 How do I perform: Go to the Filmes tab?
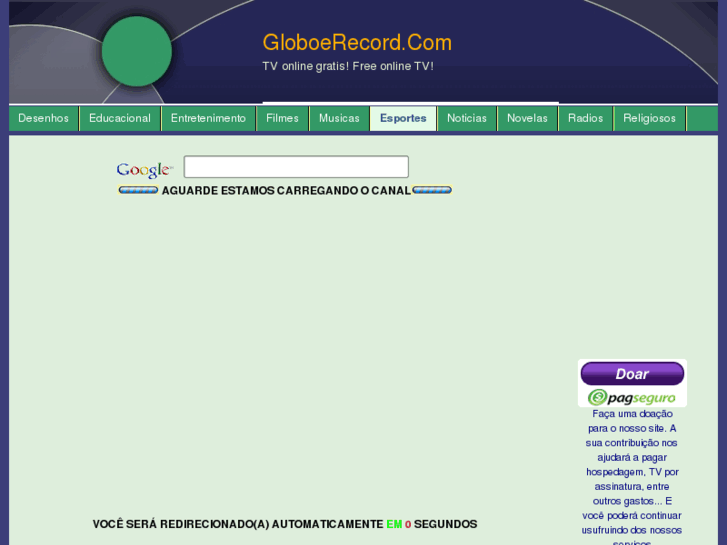pyautogui.click(x=282, y=118)
